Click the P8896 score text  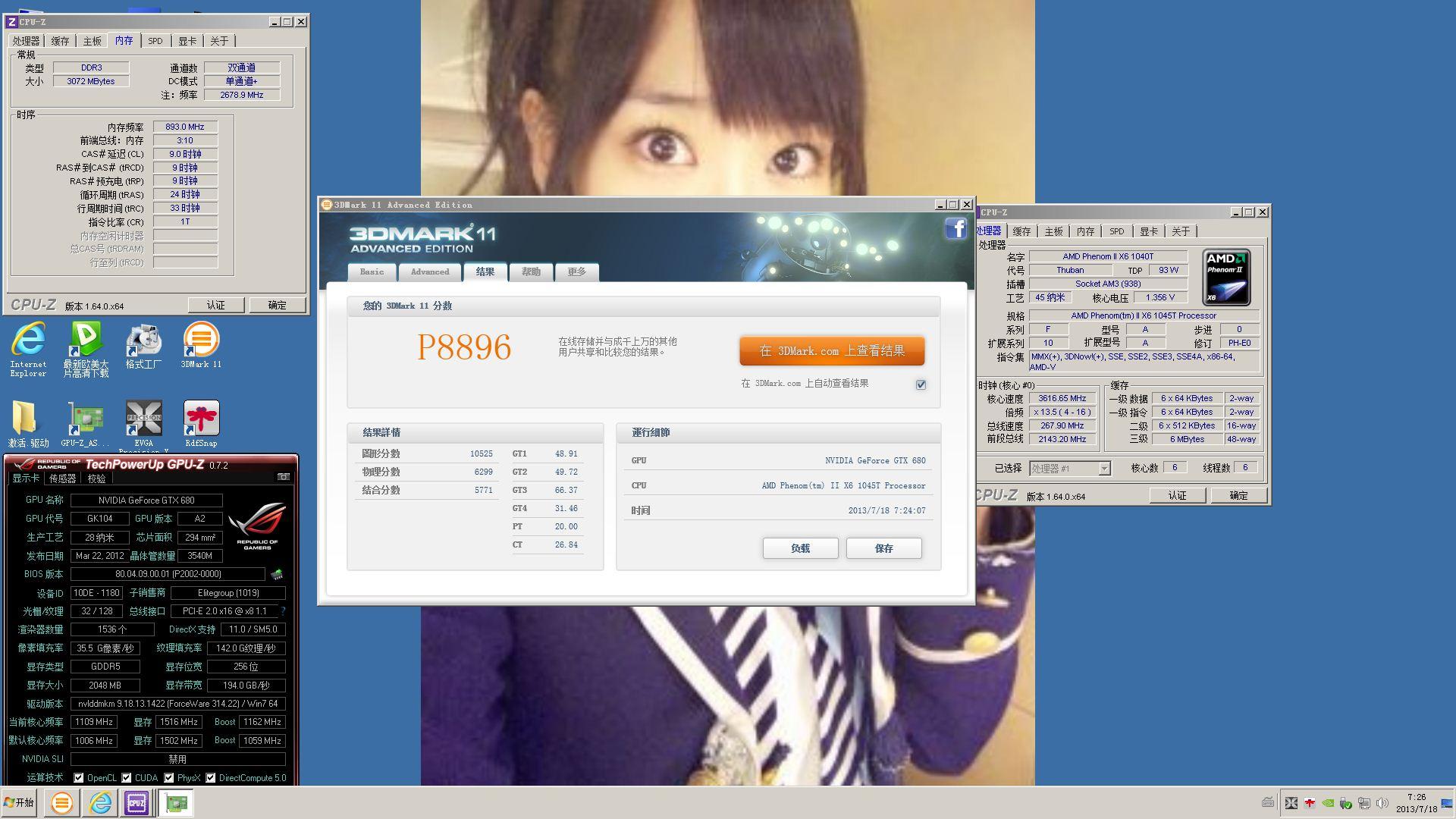click(x=464, y=347)
